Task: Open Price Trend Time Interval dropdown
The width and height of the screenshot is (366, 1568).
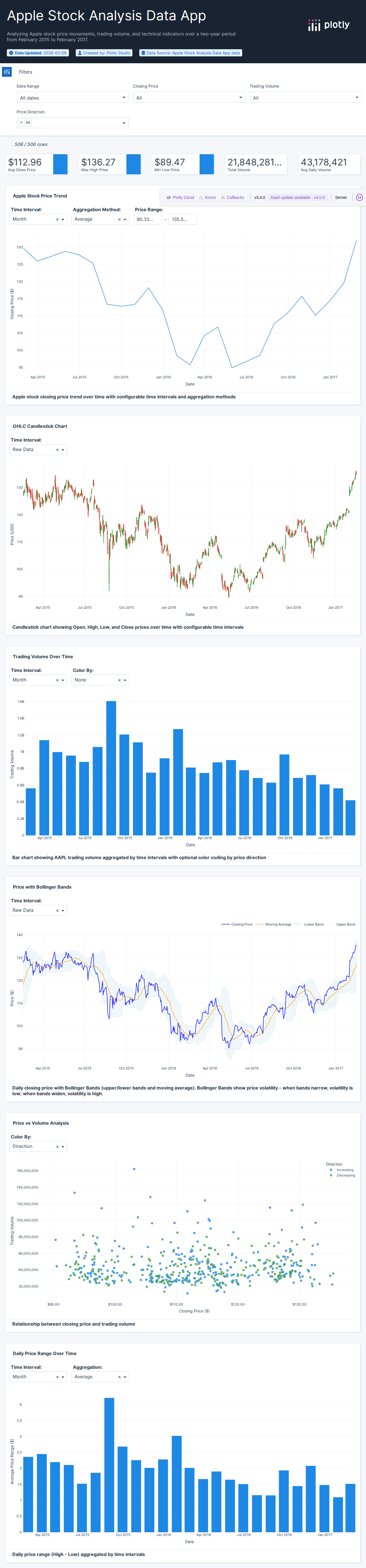Action: (x=38, y=220)
